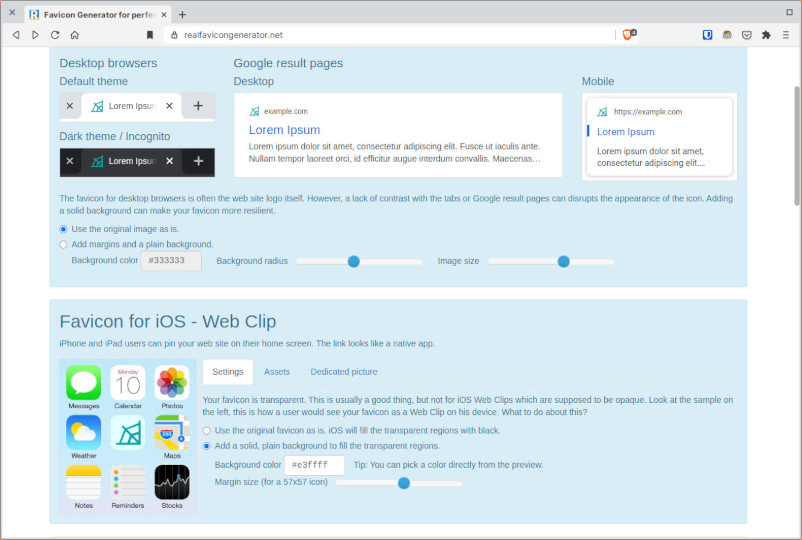This screenshot has height=540, width=802.
Task: Click the 'Lorem Ipsum' dark theme tab preview
Action: pos(131,161)
